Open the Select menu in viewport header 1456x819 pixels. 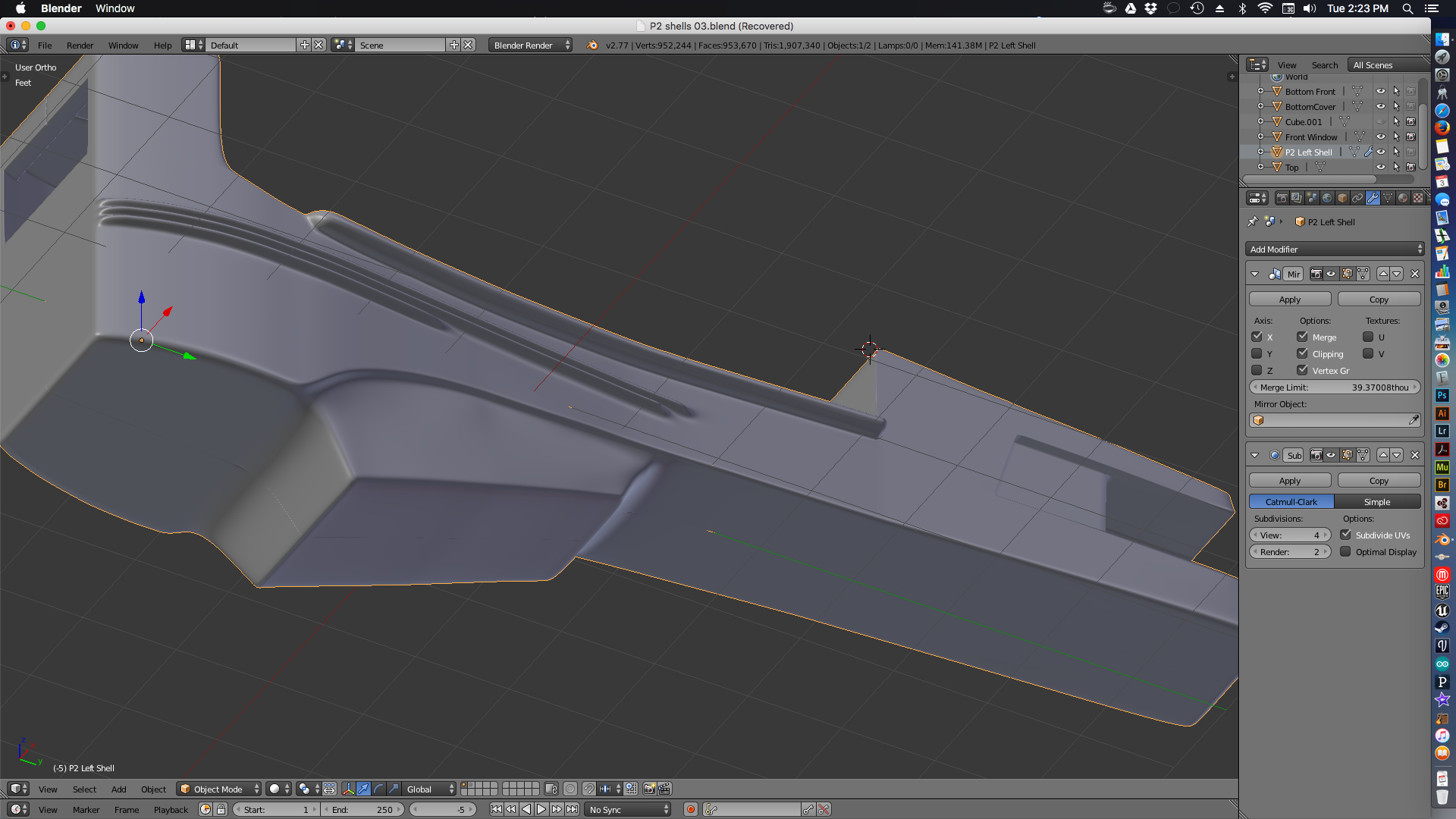(84, 789)
